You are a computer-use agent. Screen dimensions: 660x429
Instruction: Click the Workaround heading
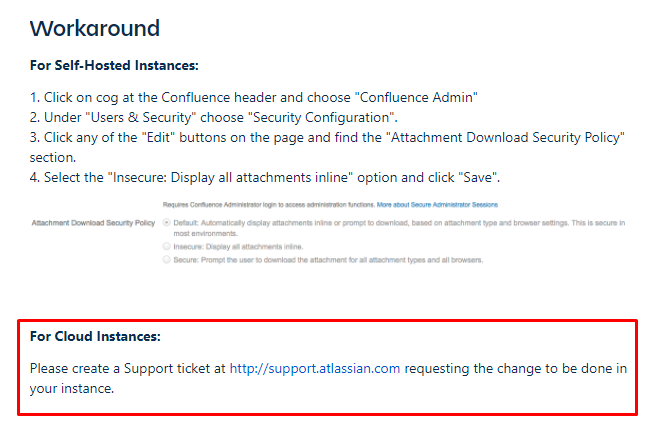(95, 28)
